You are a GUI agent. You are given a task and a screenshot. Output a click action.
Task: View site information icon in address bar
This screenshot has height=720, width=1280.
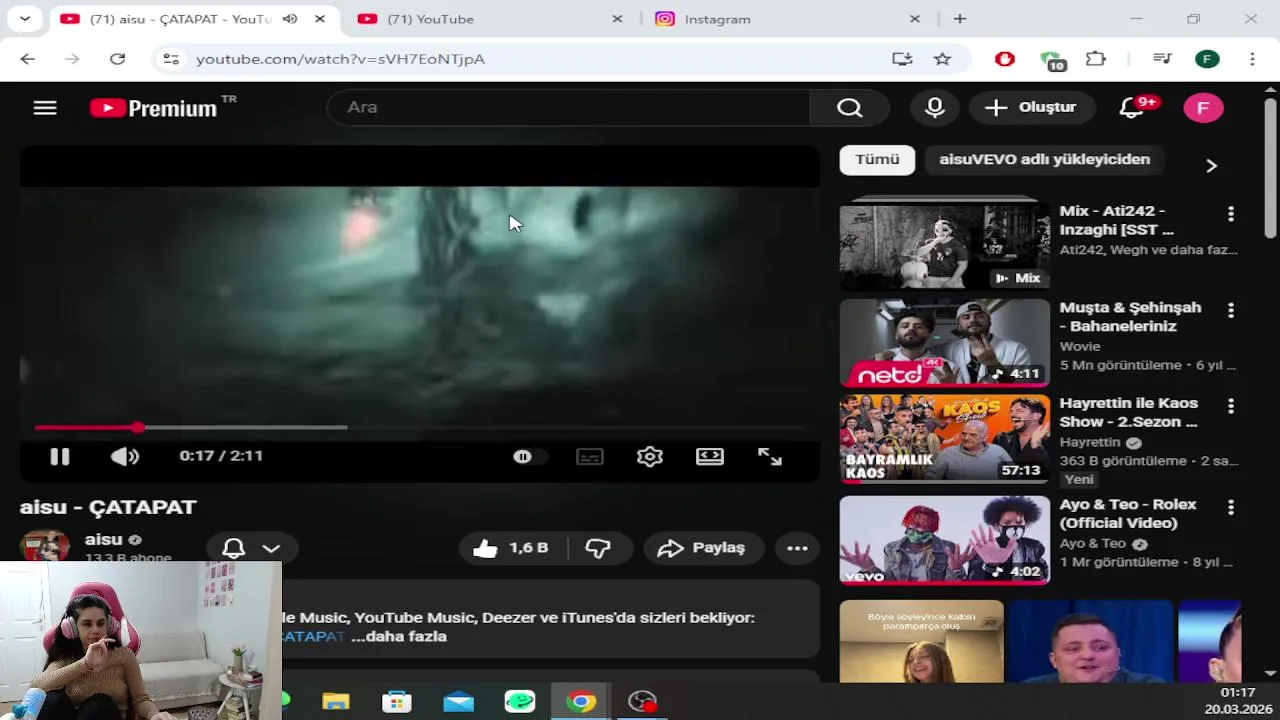pyautogui.click(x=171, y=59)
